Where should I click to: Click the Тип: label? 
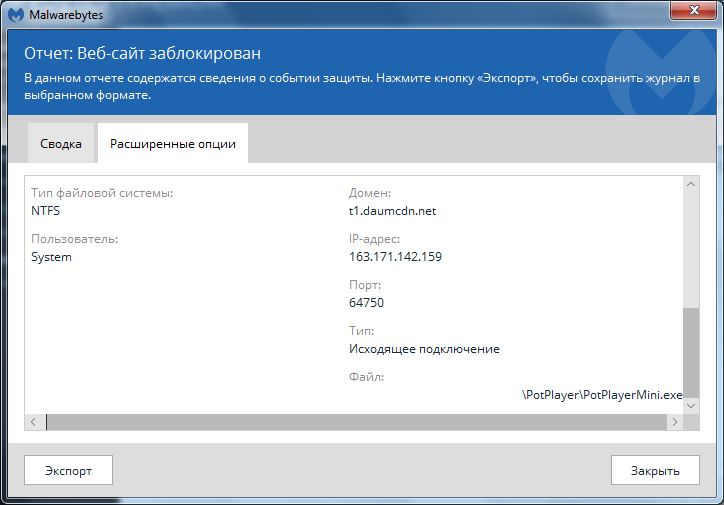(362, 331)
